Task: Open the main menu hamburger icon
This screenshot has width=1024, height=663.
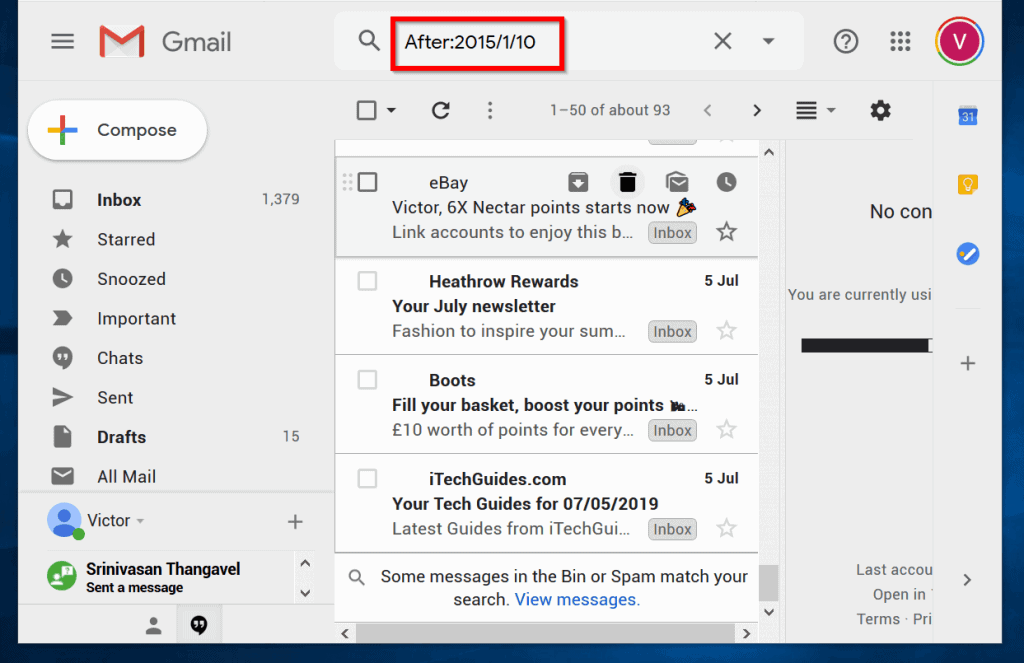Action: coord(63,42)
